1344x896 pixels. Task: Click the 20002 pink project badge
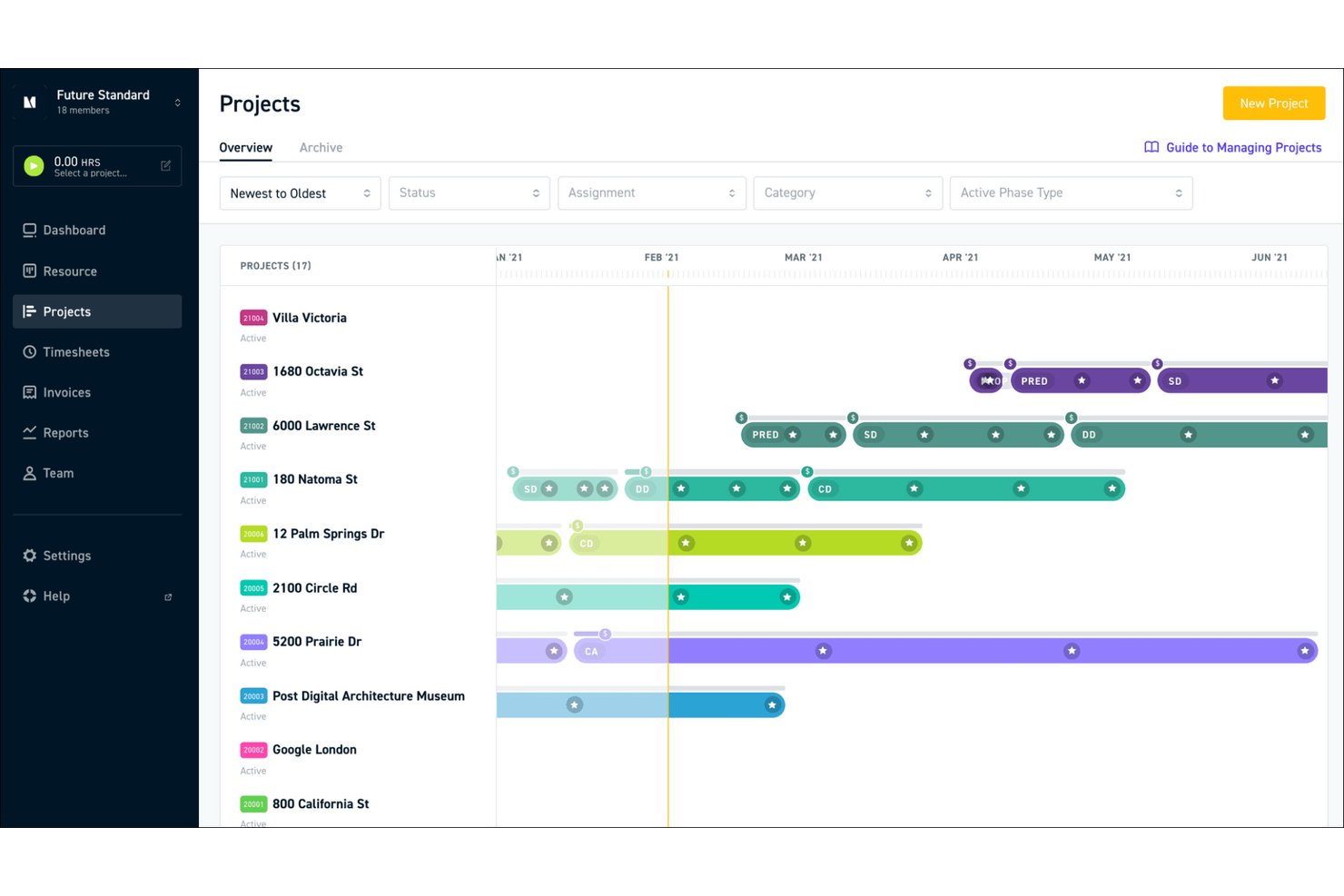click(x=253, y=750)
